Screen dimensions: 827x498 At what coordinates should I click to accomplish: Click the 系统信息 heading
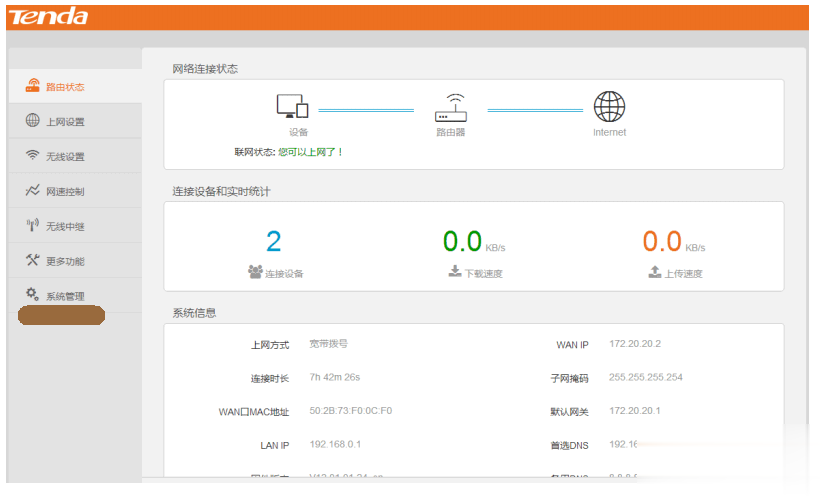pyautogui.click(x=194, y=313)
